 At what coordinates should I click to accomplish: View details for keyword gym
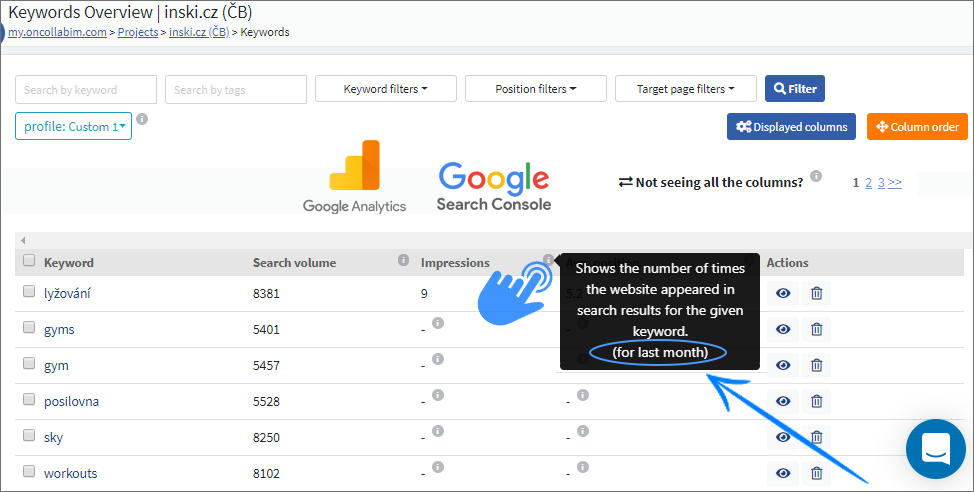(783, 365)
